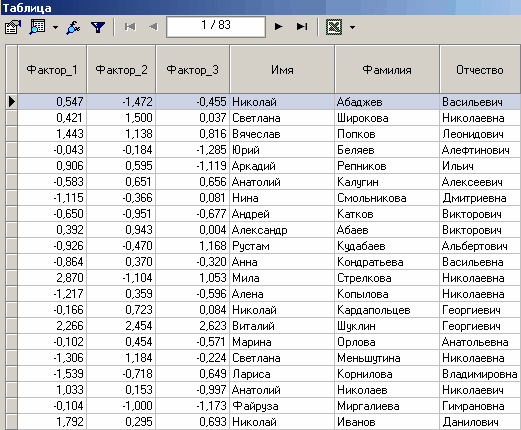Click the name Нина
This screenshot has height=430, width=521.
245,198
